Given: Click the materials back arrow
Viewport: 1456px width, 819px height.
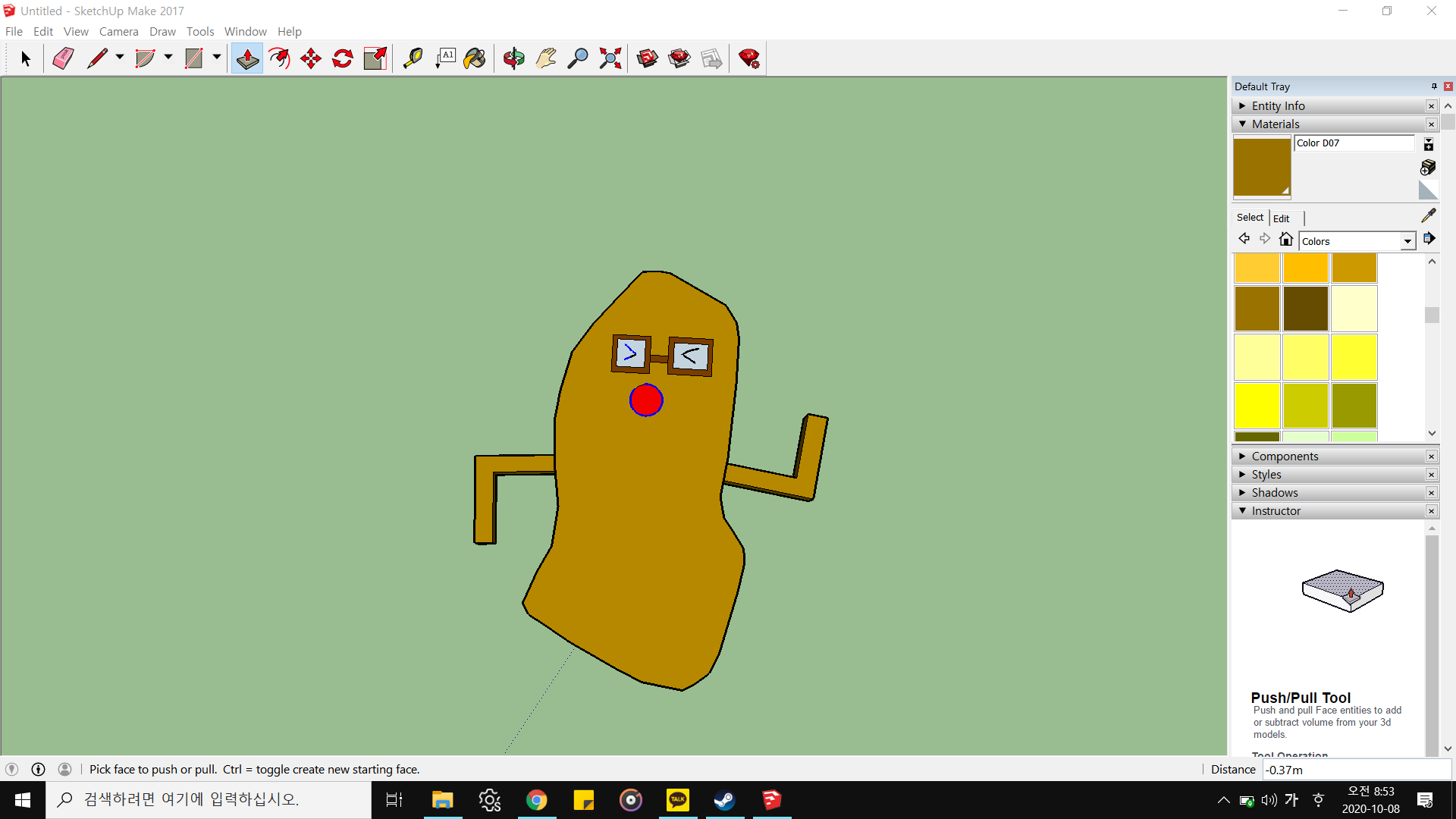Looking at the screenshot, I should point(1244,239).
